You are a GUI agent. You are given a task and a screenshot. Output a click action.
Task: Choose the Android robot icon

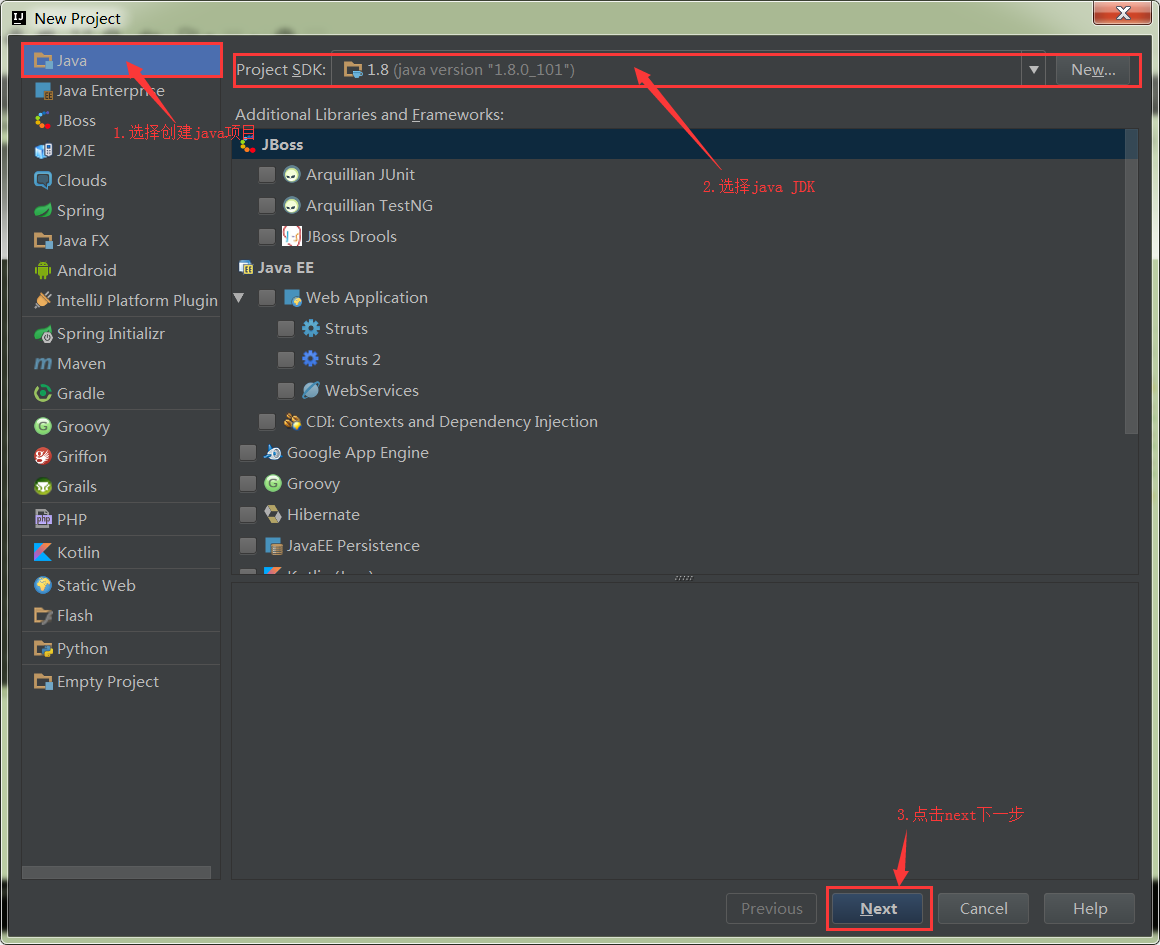coord(43,271)
